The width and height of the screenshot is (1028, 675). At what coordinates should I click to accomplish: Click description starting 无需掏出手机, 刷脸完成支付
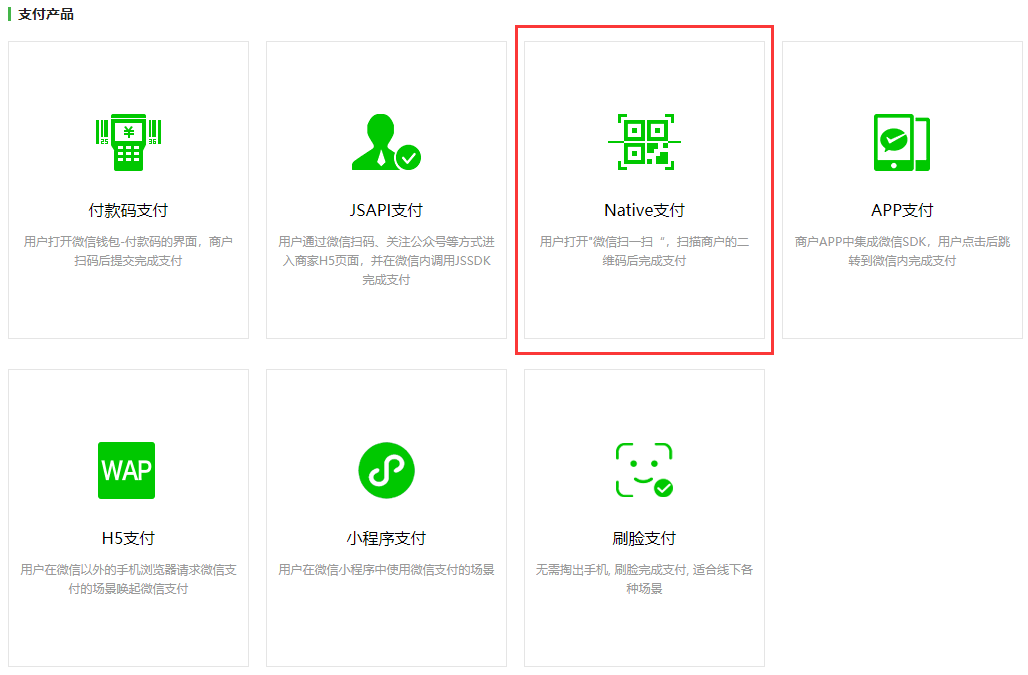point(644,579)
